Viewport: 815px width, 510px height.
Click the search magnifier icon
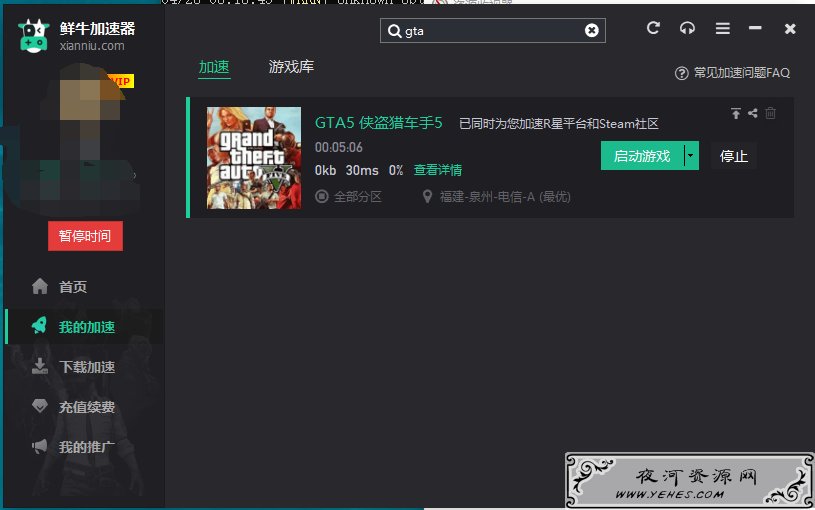[x=395, y=31]
